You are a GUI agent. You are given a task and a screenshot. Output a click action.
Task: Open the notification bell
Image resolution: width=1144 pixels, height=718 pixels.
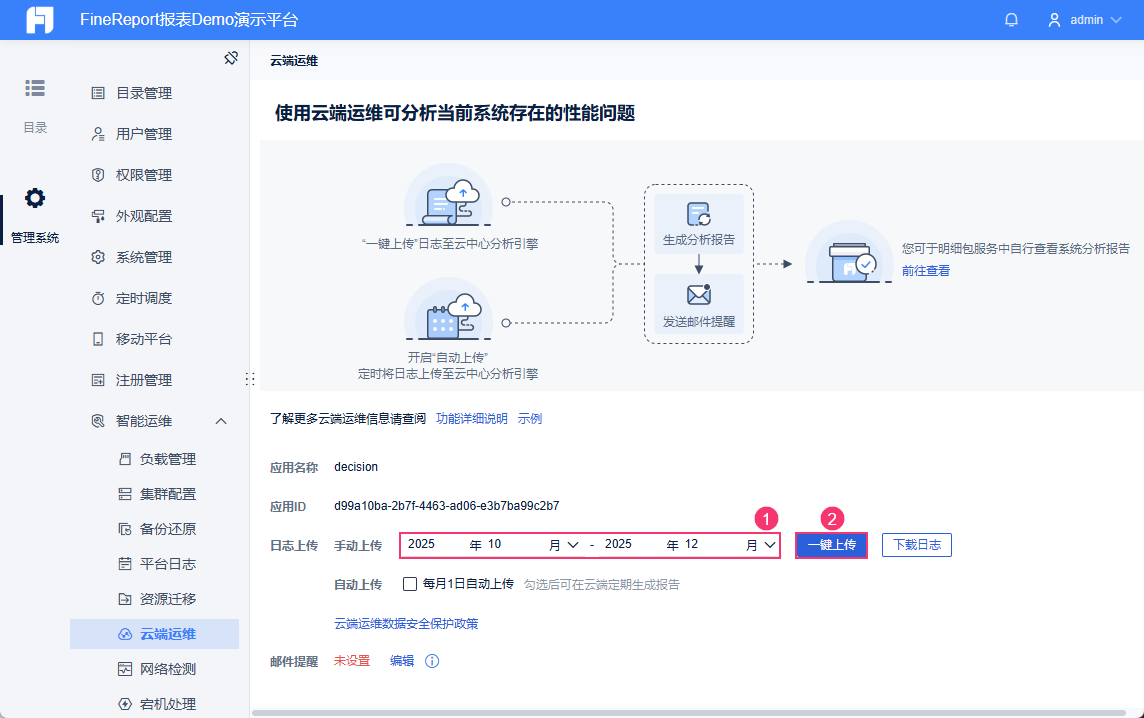tap(1011, 20)
